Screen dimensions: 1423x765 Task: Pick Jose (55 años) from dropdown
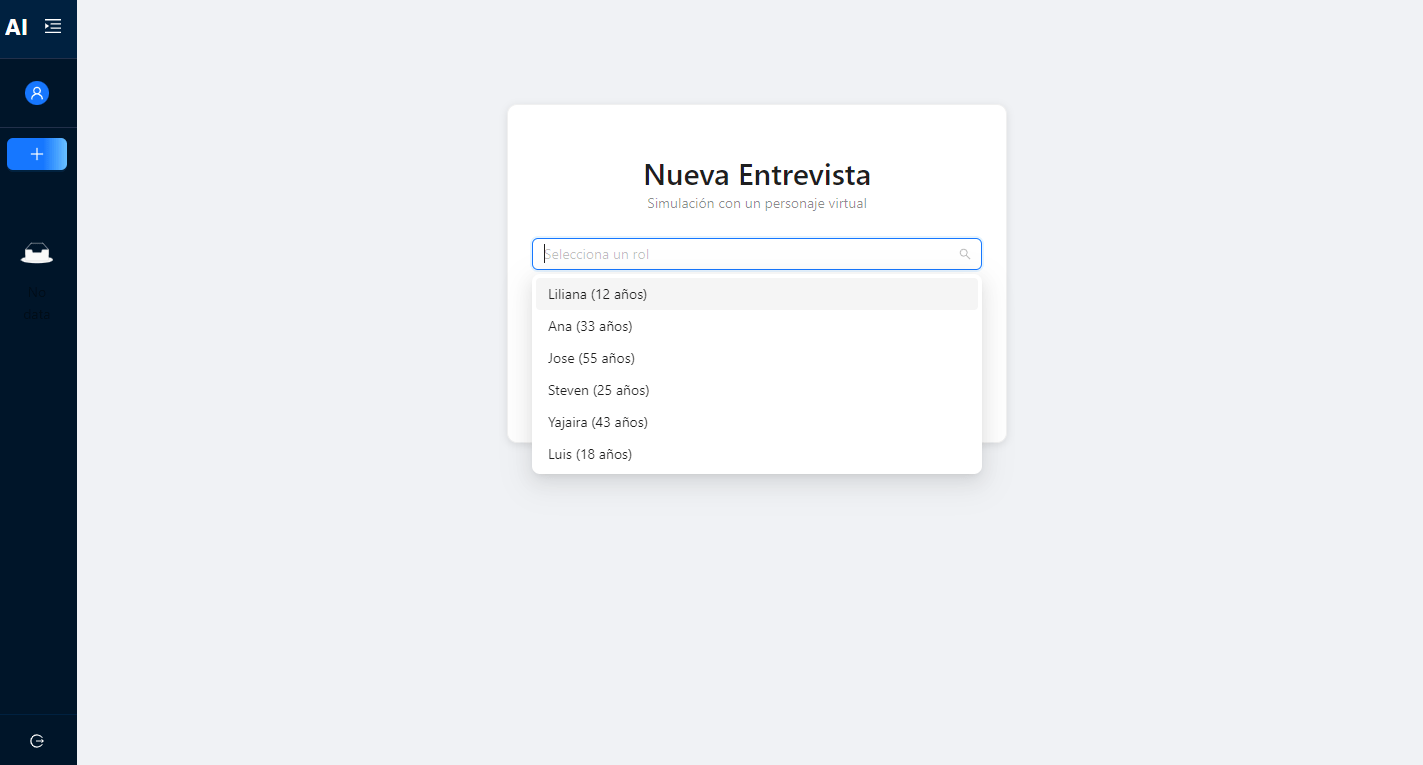(591, 358)
